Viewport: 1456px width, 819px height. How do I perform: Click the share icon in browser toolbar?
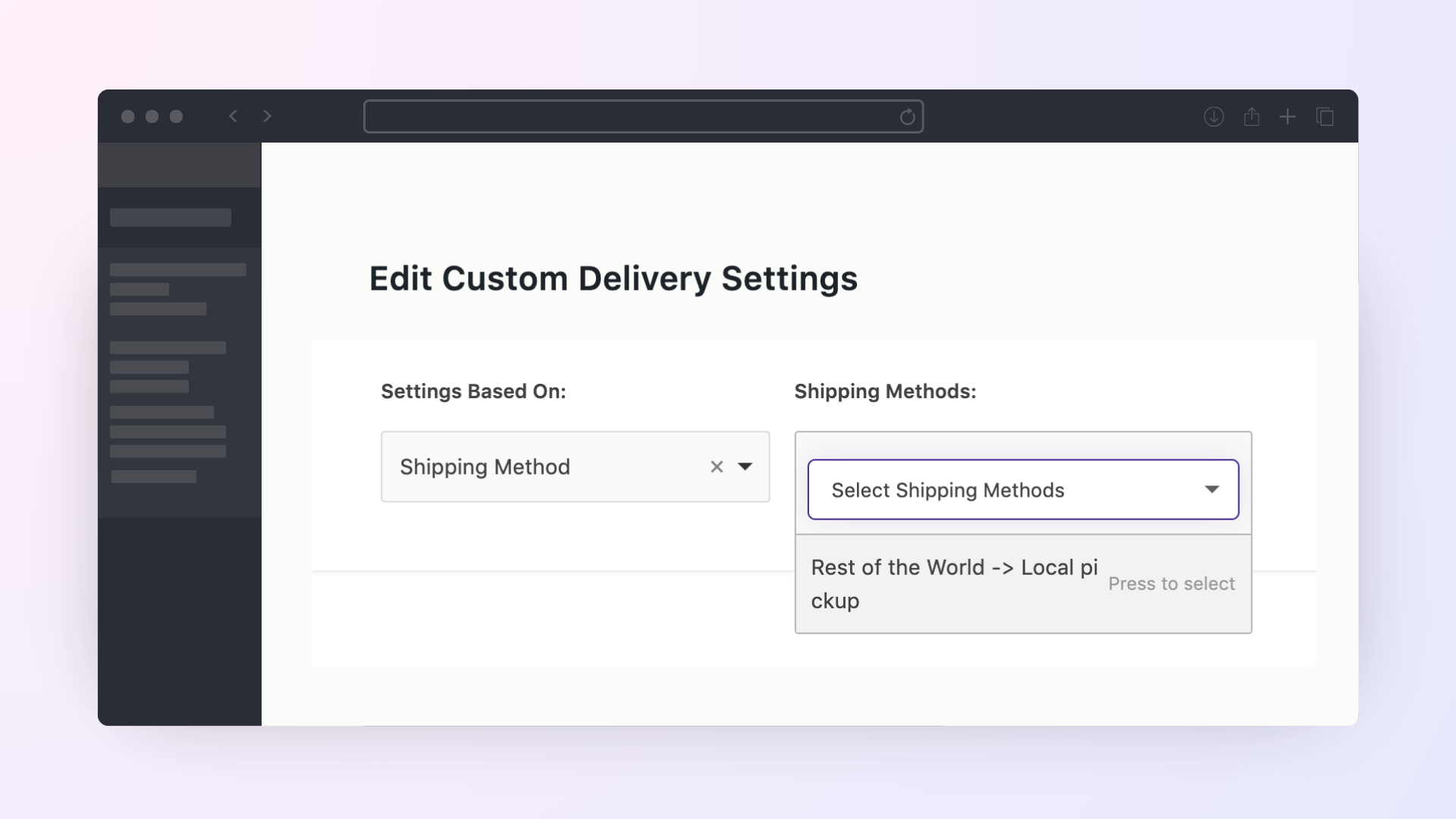tap(1251, 117)
